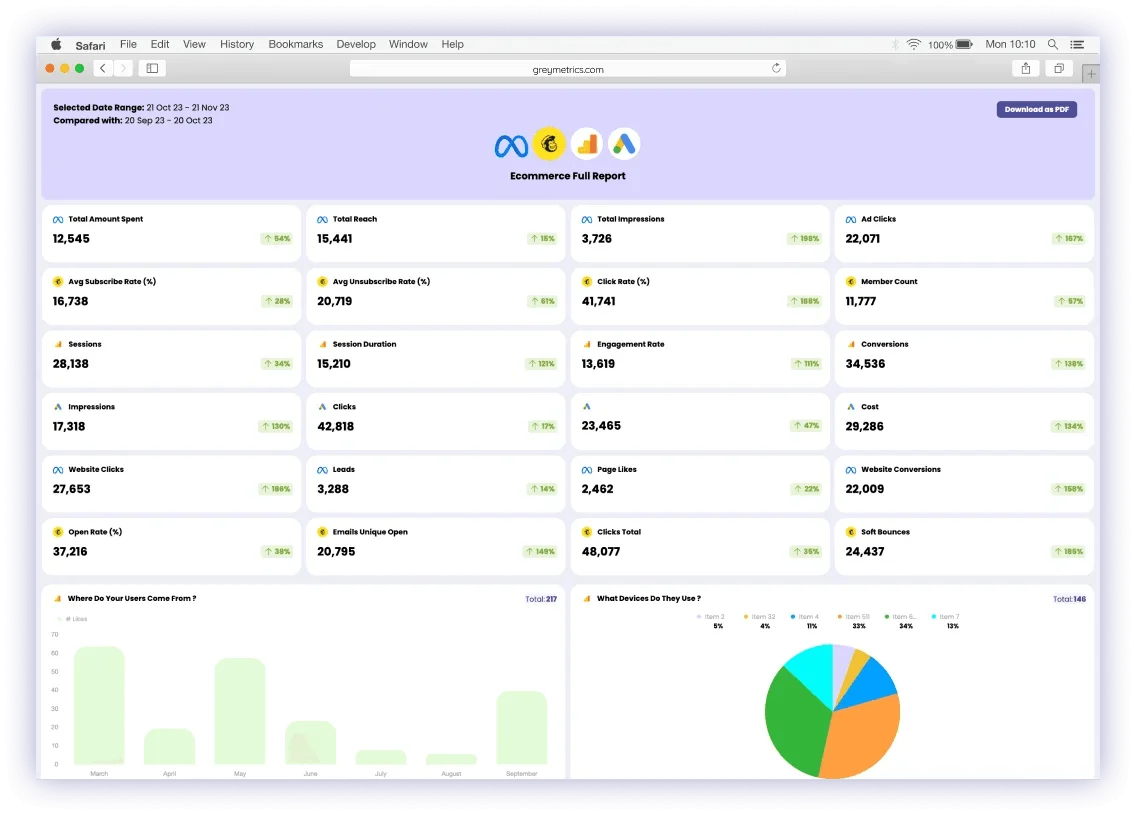Click the Meta logo in the report header
1136x815 pixels.
point(510,144)
